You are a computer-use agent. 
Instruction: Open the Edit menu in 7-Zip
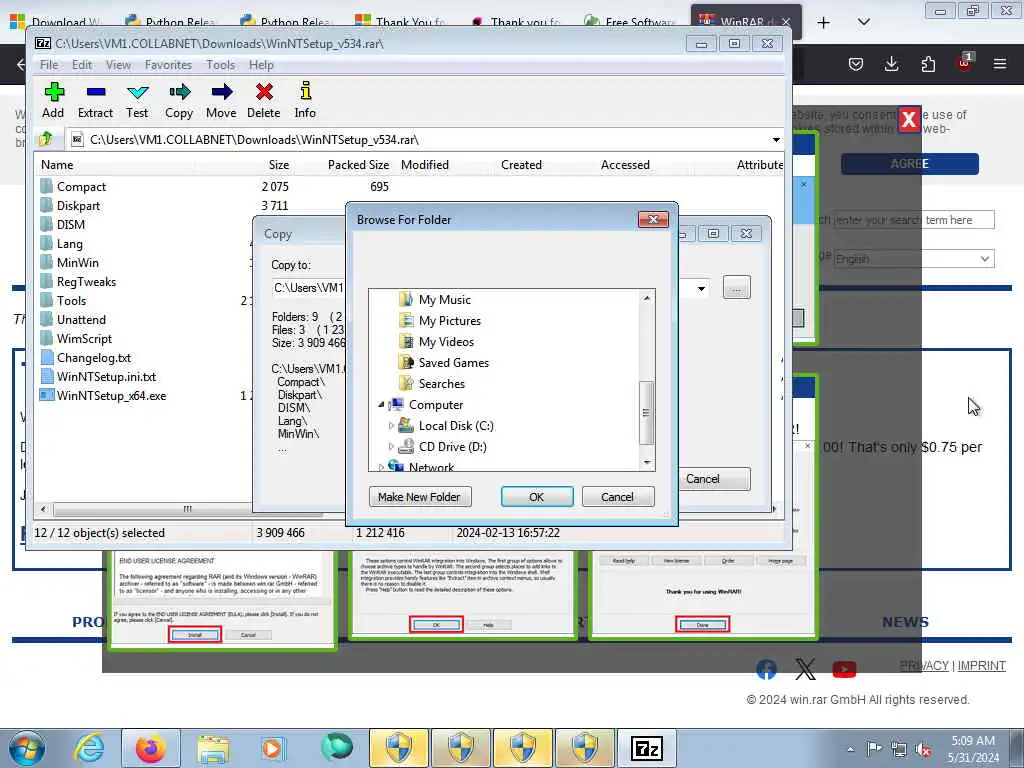click(82, 65)
